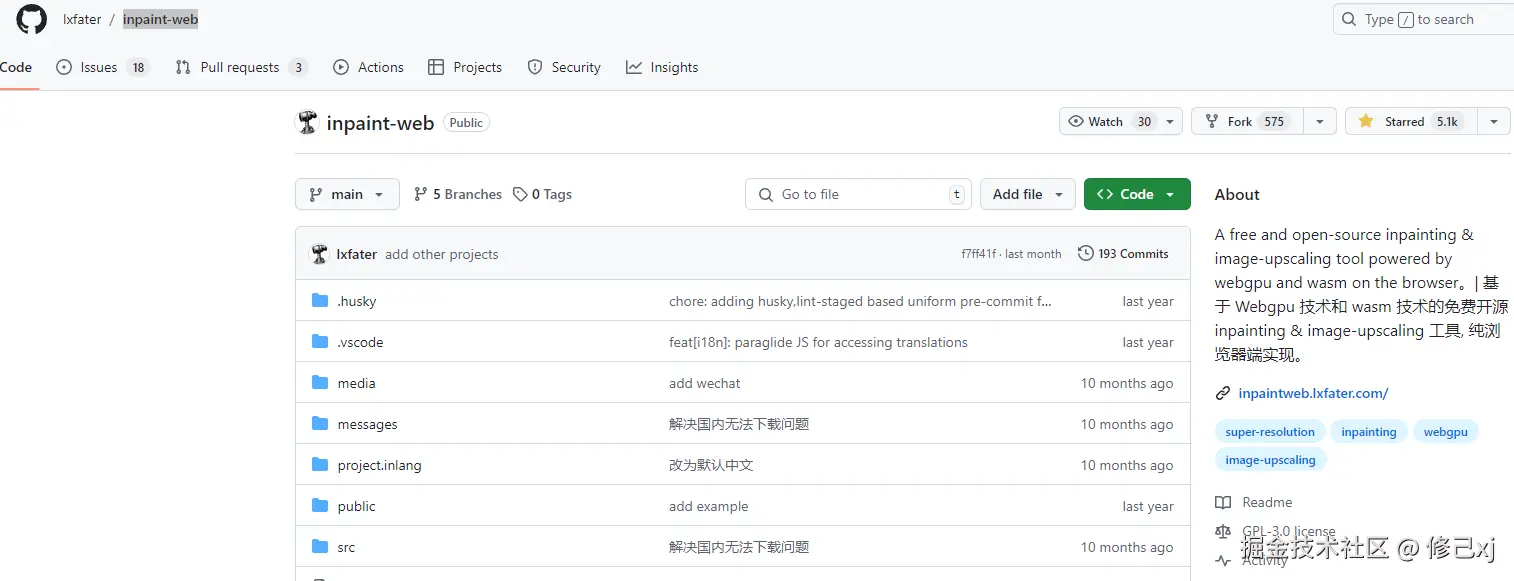Click the folder icon for project.inlang
Viewport: 1514px width, 581px height.
[320, 465]
